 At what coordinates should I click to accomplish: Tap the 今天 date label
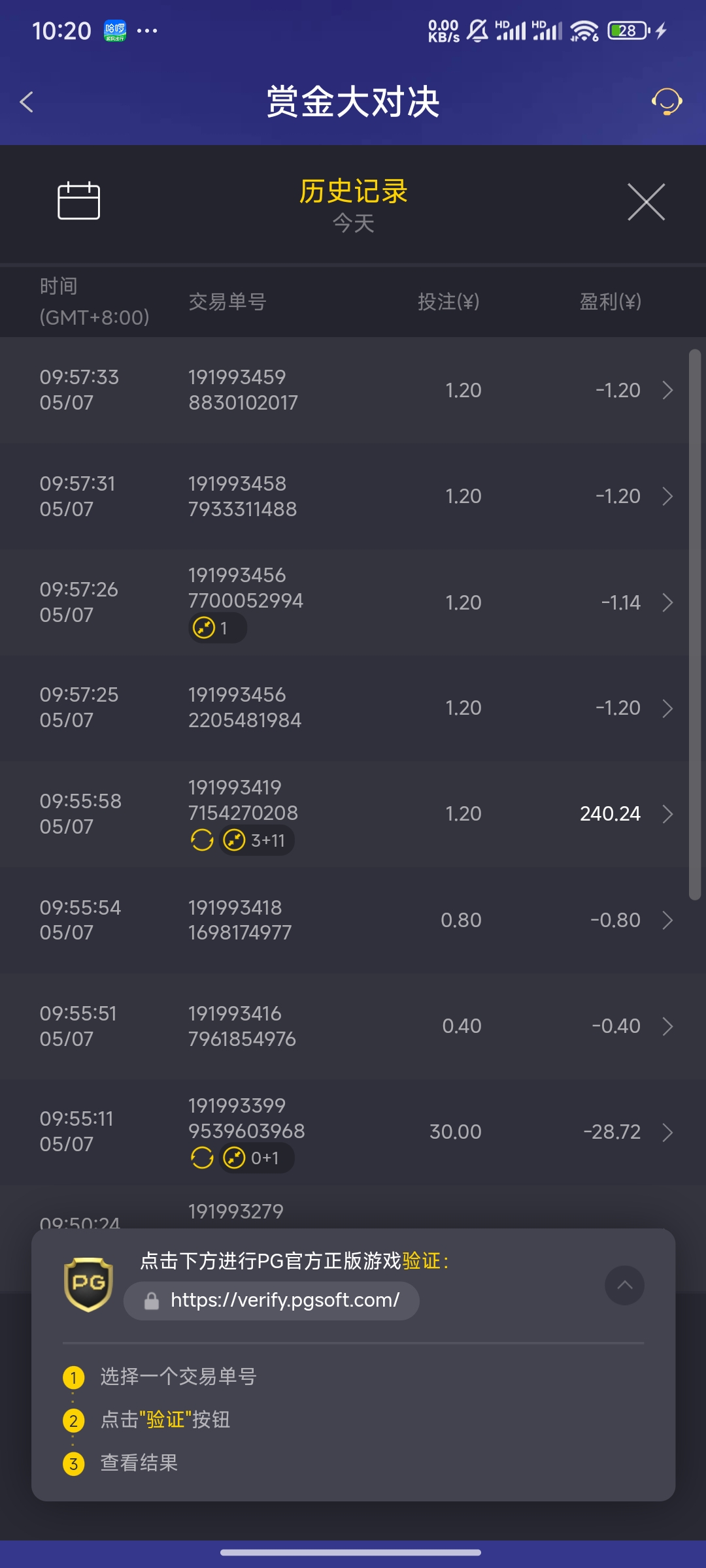[353, 223]
